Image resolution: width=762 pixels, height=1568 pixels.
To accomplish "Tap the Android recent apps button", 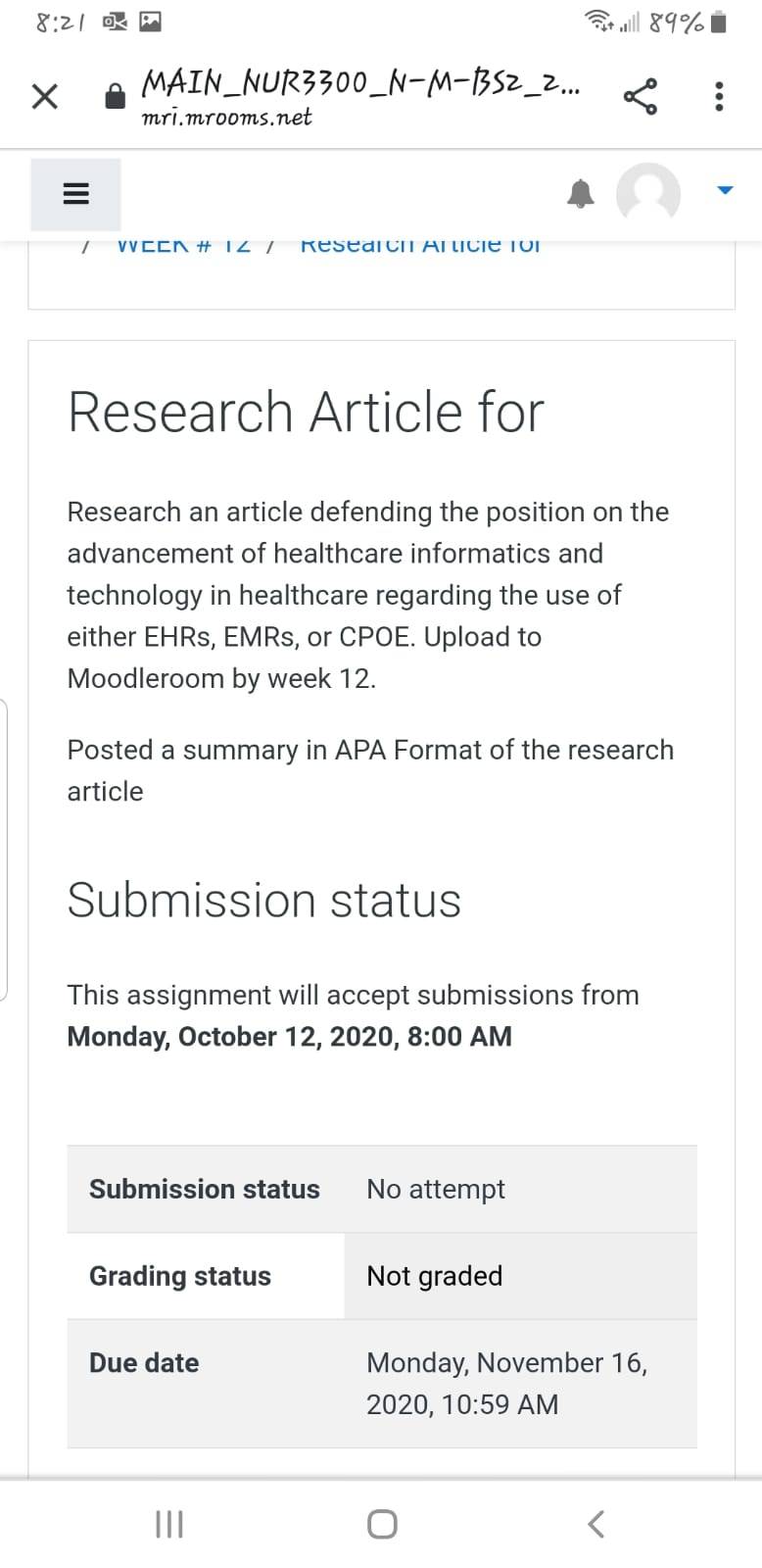I will click(x=169, y=1524).
